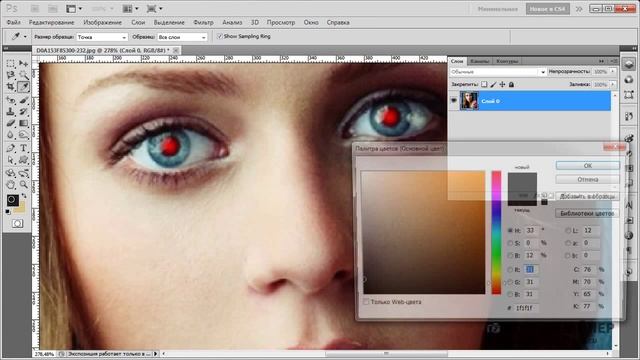Click the Библиотеки цветов button

[x=587, y=213]
